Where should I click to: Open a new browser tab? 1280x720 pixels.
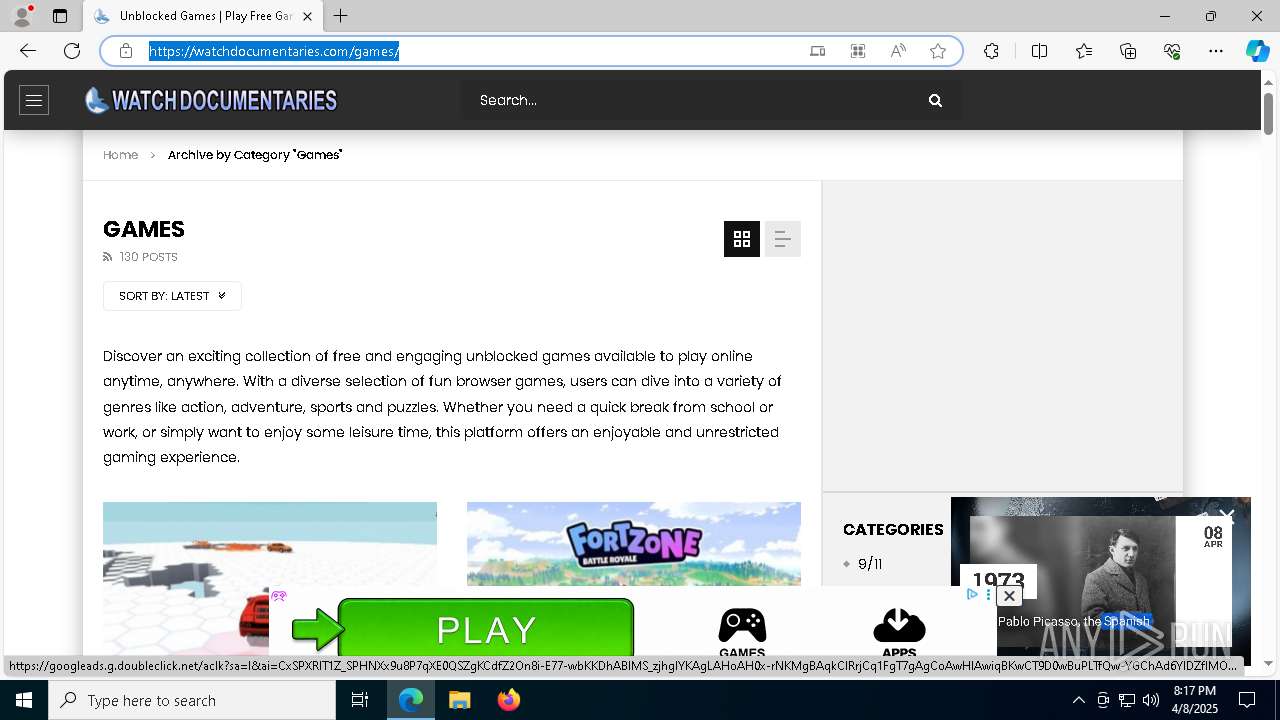click(341, 16)
